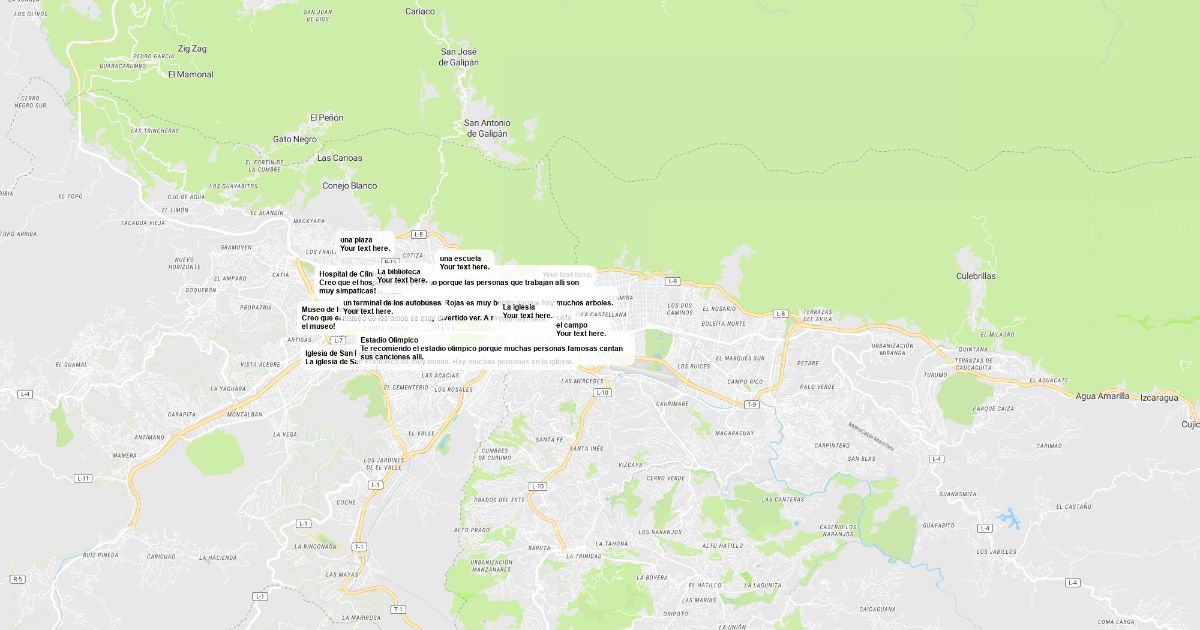The height and width of the screenshot is (630, 1200).
Task: Click the Agua Amarilla label on map
Action: 1102,396
